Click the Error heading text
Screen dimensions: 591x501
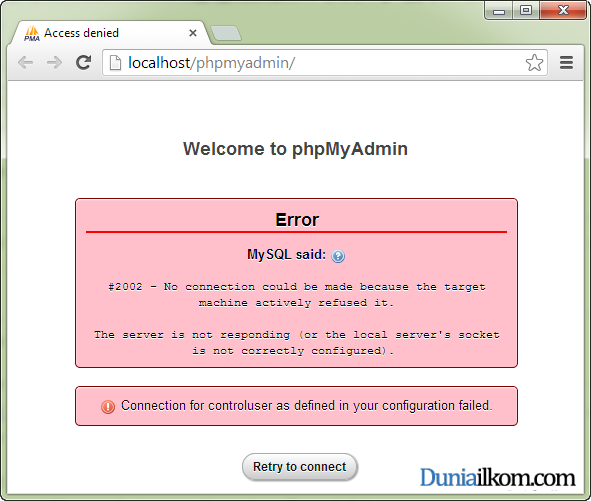(297, 220)
